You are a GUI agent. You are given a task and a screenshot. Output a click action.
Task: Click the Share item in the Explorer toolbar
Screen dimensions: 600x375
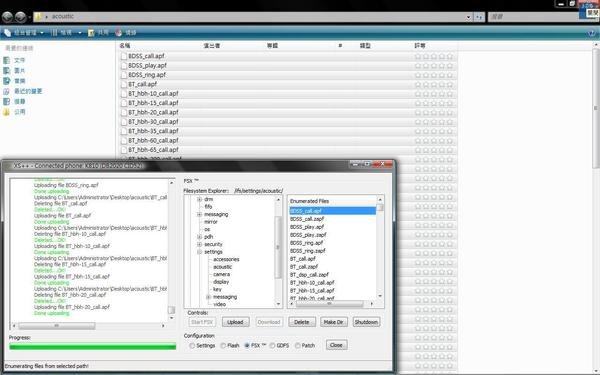(98, 33)
